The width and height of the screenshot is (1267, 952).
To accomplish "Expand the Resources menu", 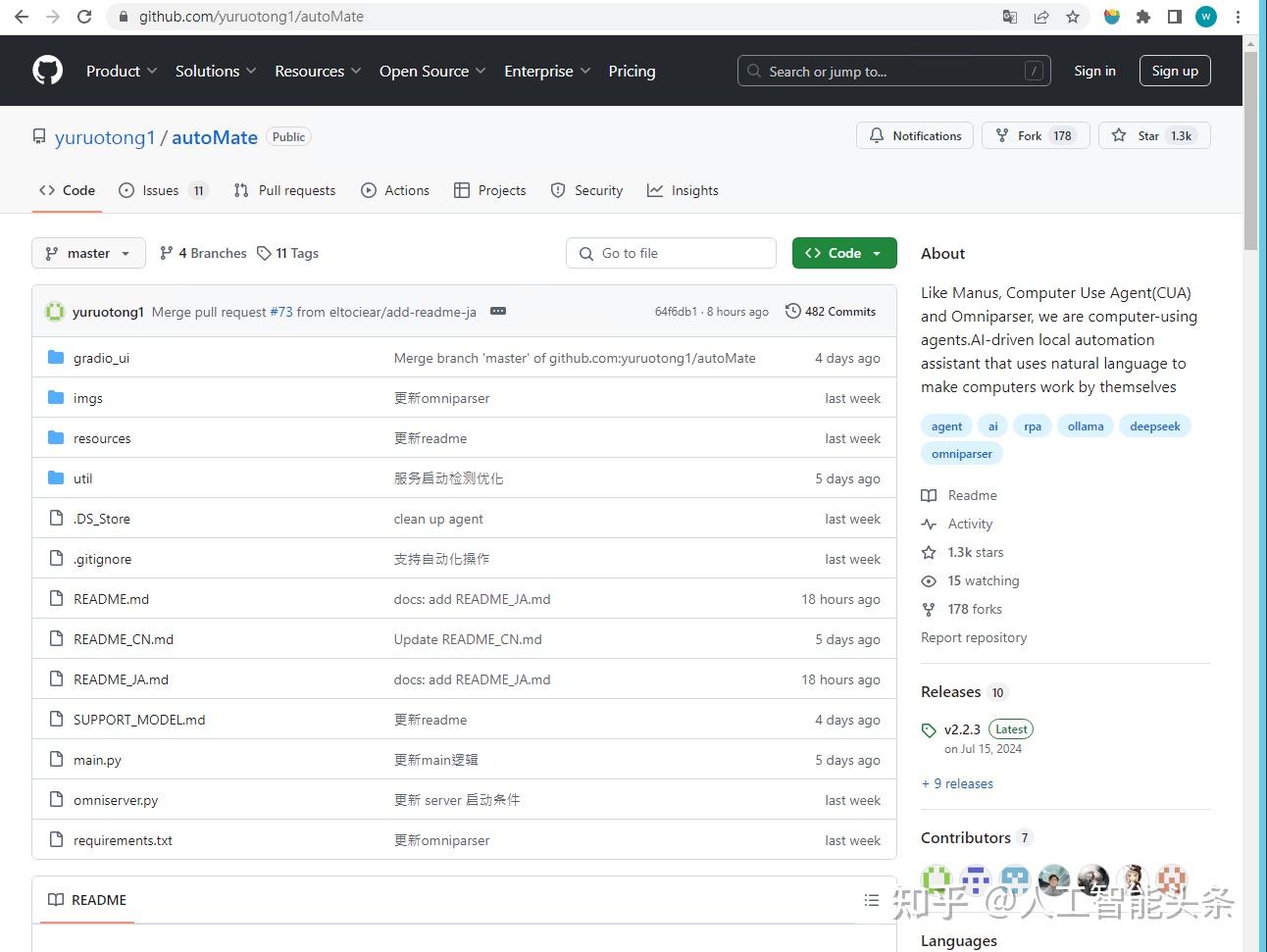I will click(318, 71).
